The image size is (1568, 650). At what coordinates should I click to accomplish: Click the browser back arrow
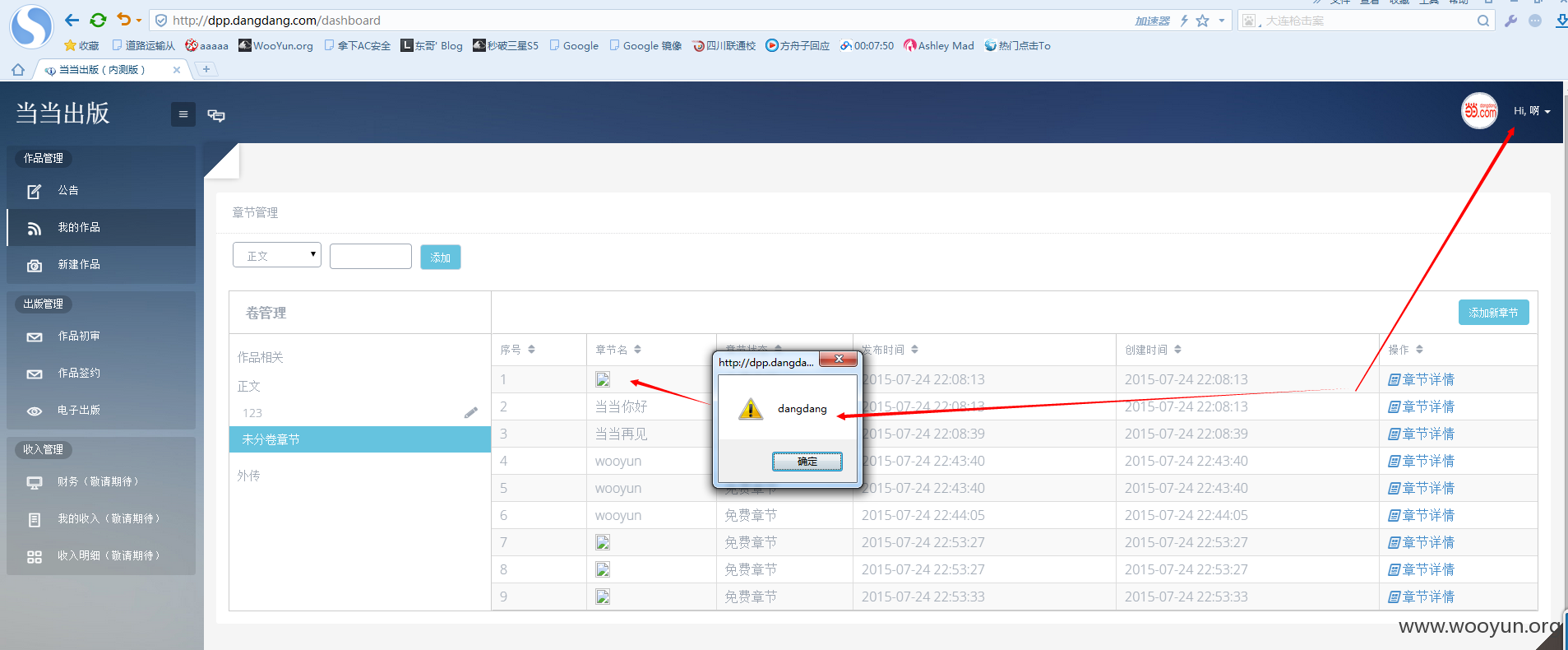(72, 21)
